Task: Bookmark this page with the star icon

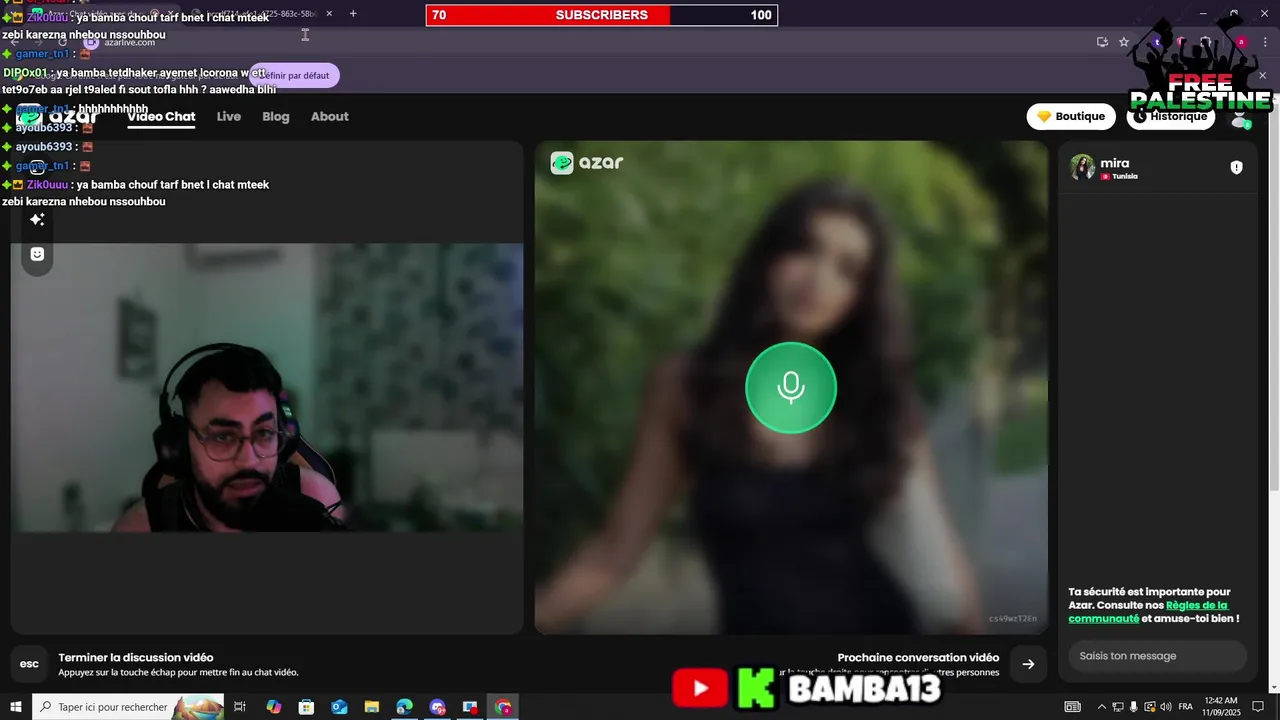Action: (1124, 42)
